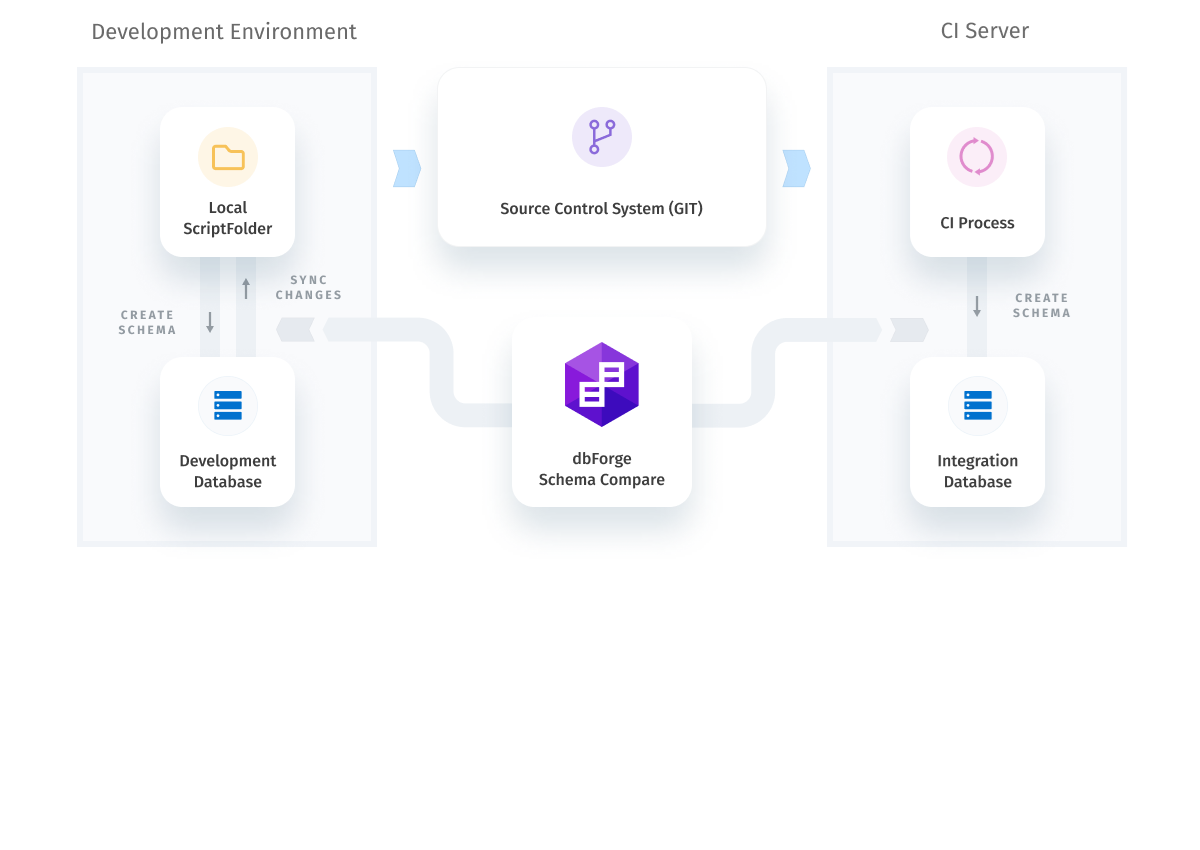
Task: Select the Development Environment section header
Action: [224, 31]
